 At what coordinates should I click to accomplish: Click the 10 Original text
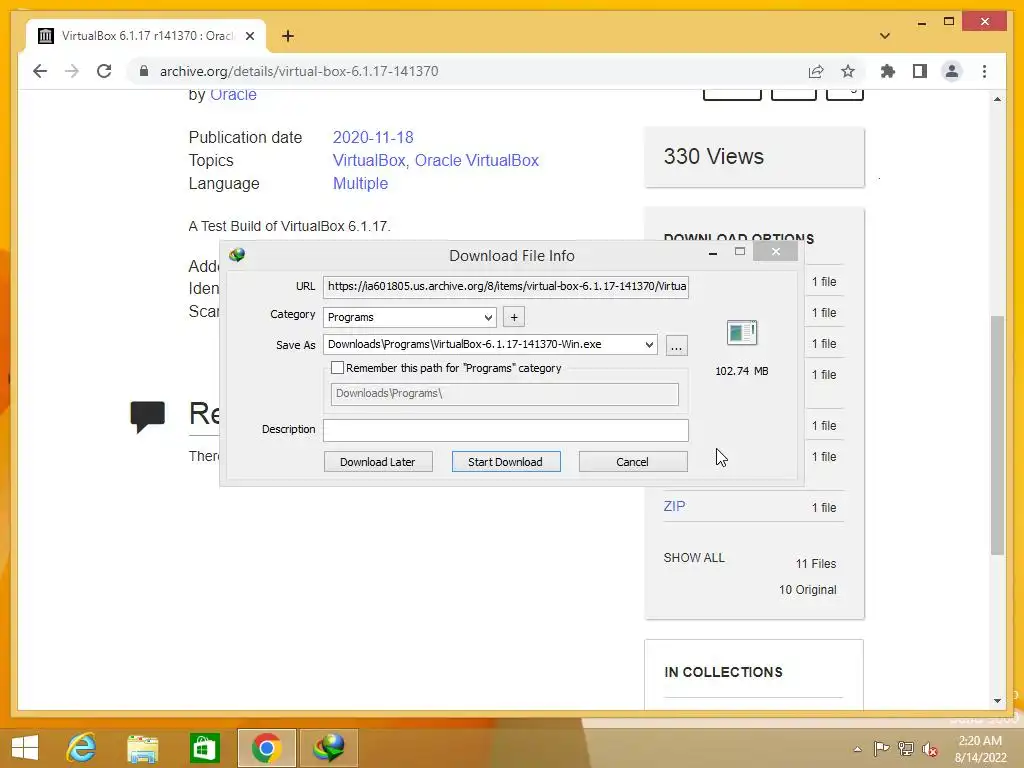pos(807,590)
